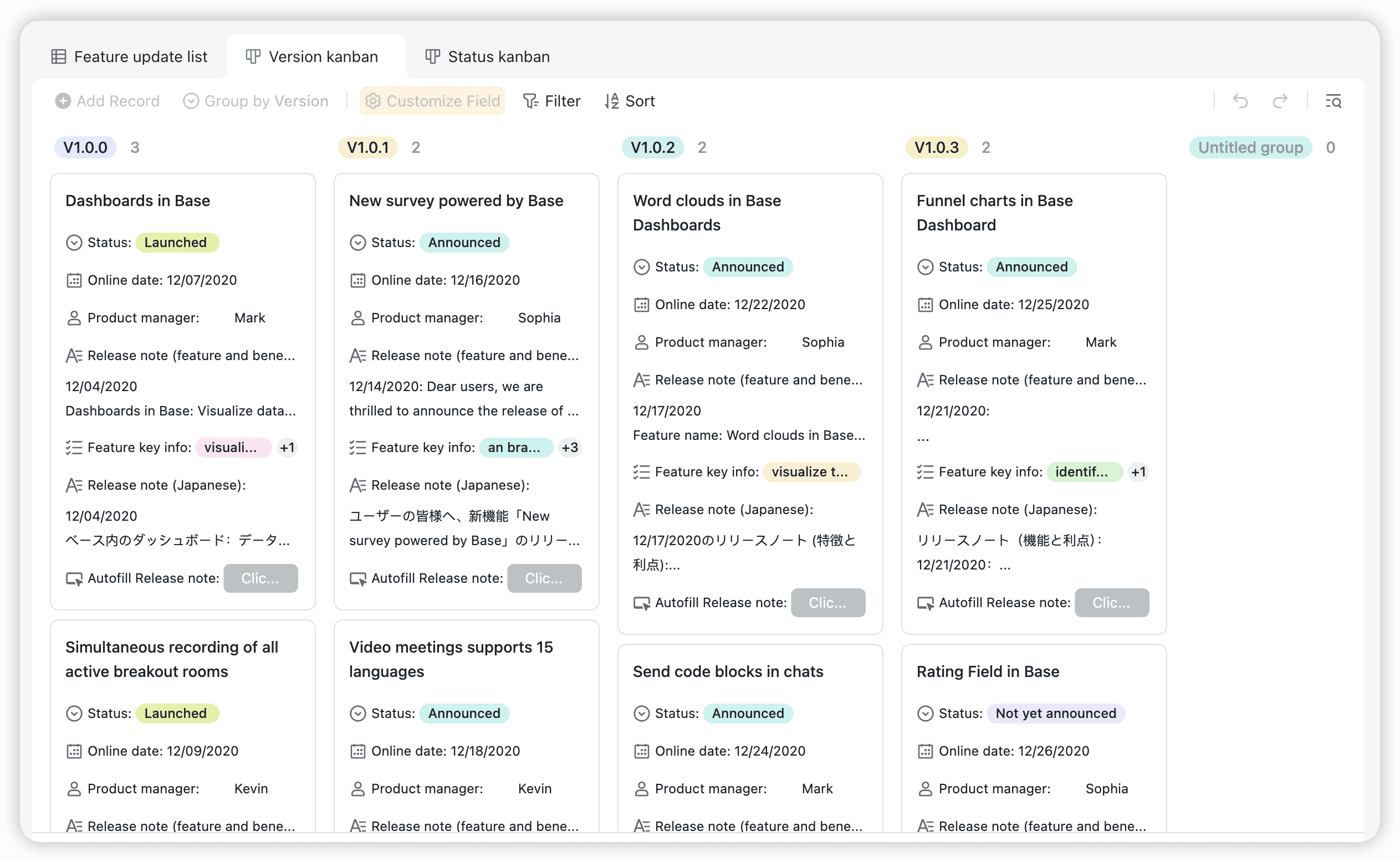Image resolution: width=1400 pixels, height=862 pixels.
Task: Open the Group by Version dropdown
Action: tap(256, 101)
